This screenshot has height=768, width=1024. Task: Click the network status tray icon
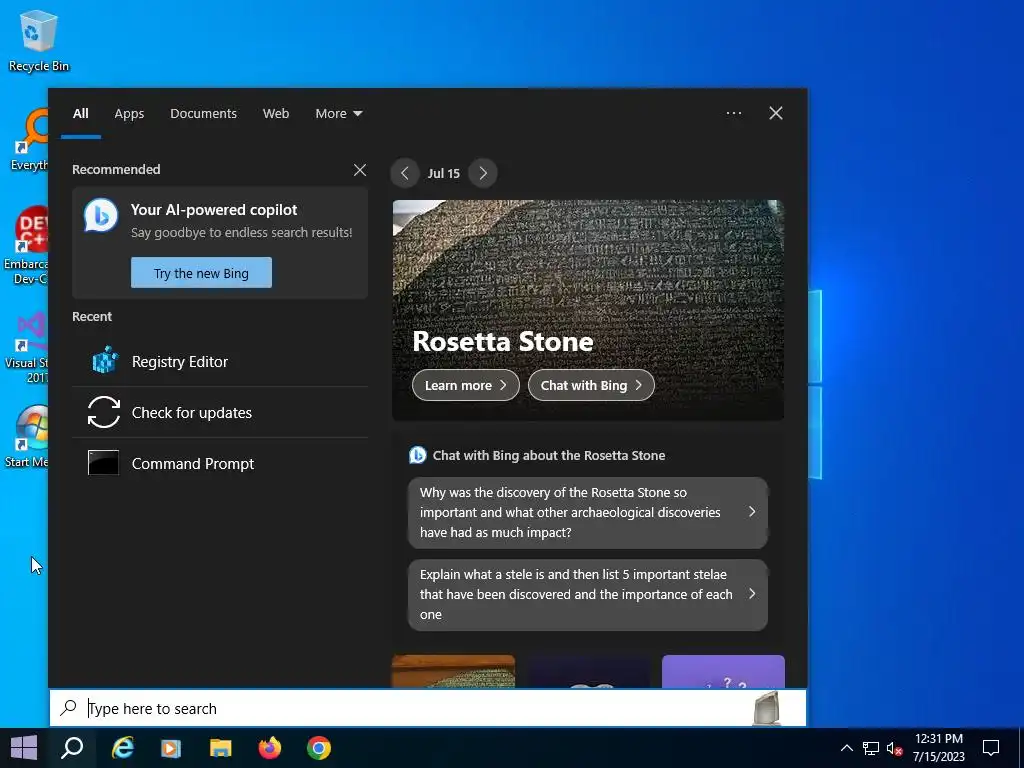coord(871,748)
